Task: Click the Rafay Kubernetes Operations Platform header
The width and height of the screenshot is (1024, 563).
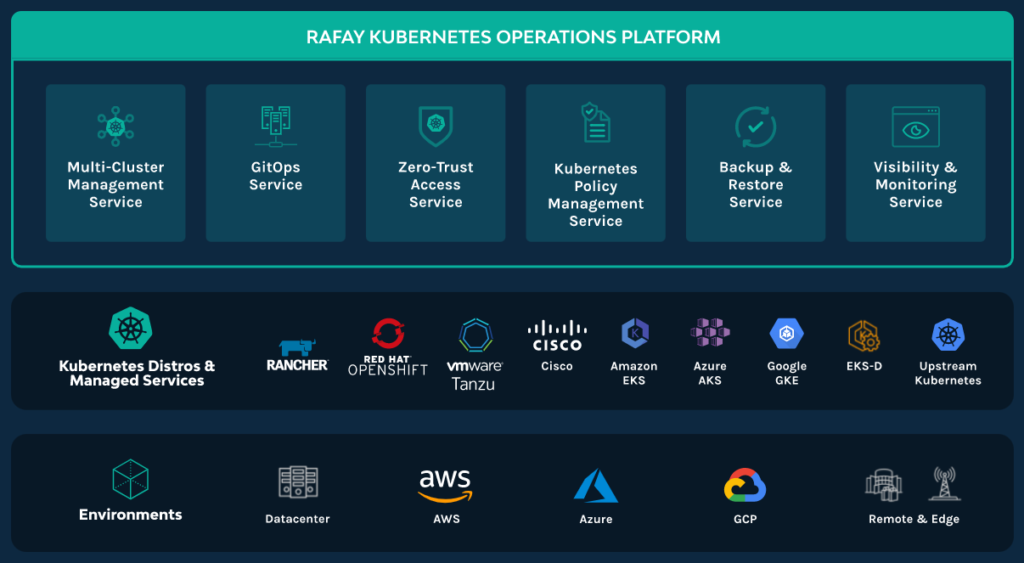Action: (513, 37)
